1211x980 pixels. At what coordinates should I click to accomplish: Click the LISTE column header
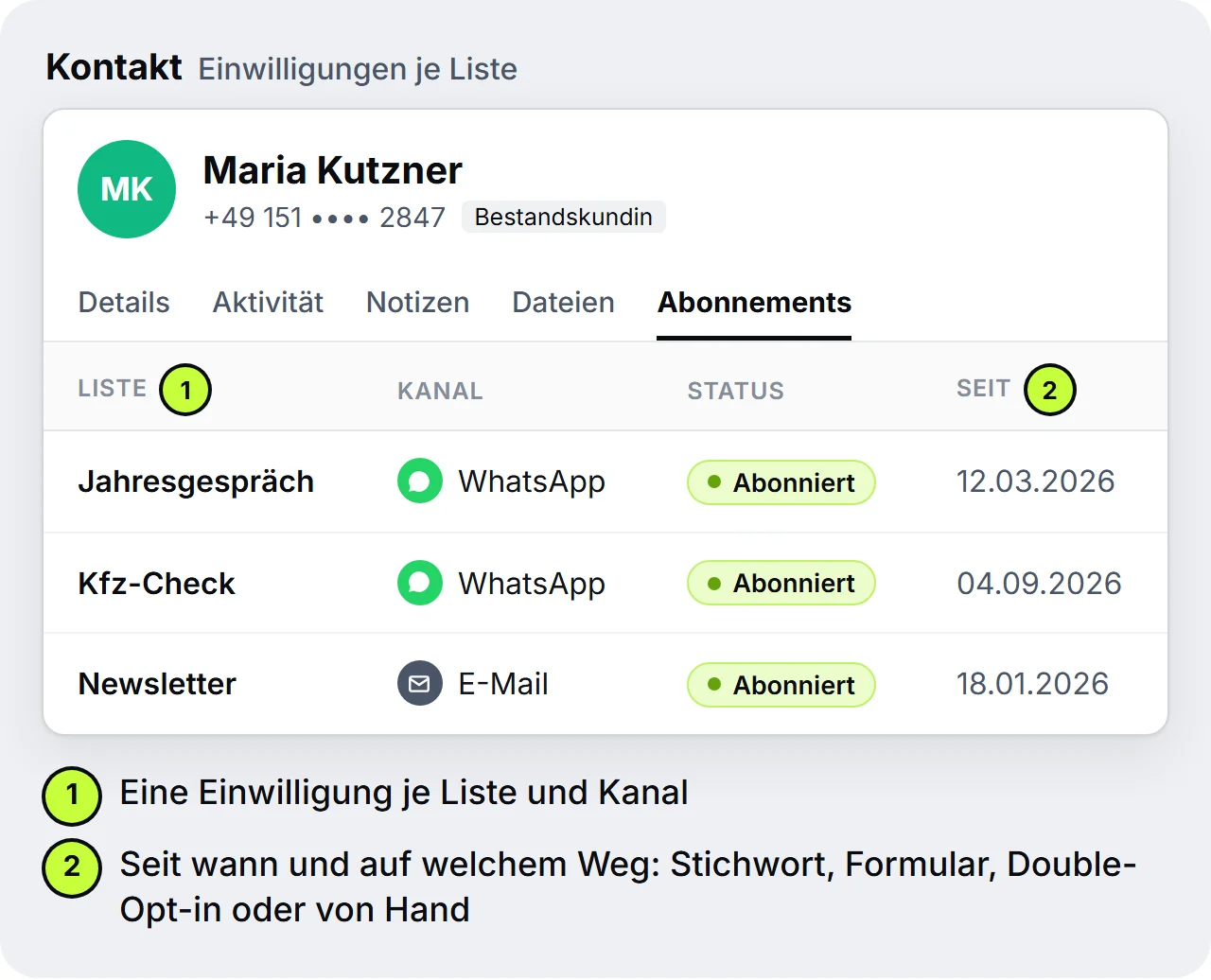(113, 389)
